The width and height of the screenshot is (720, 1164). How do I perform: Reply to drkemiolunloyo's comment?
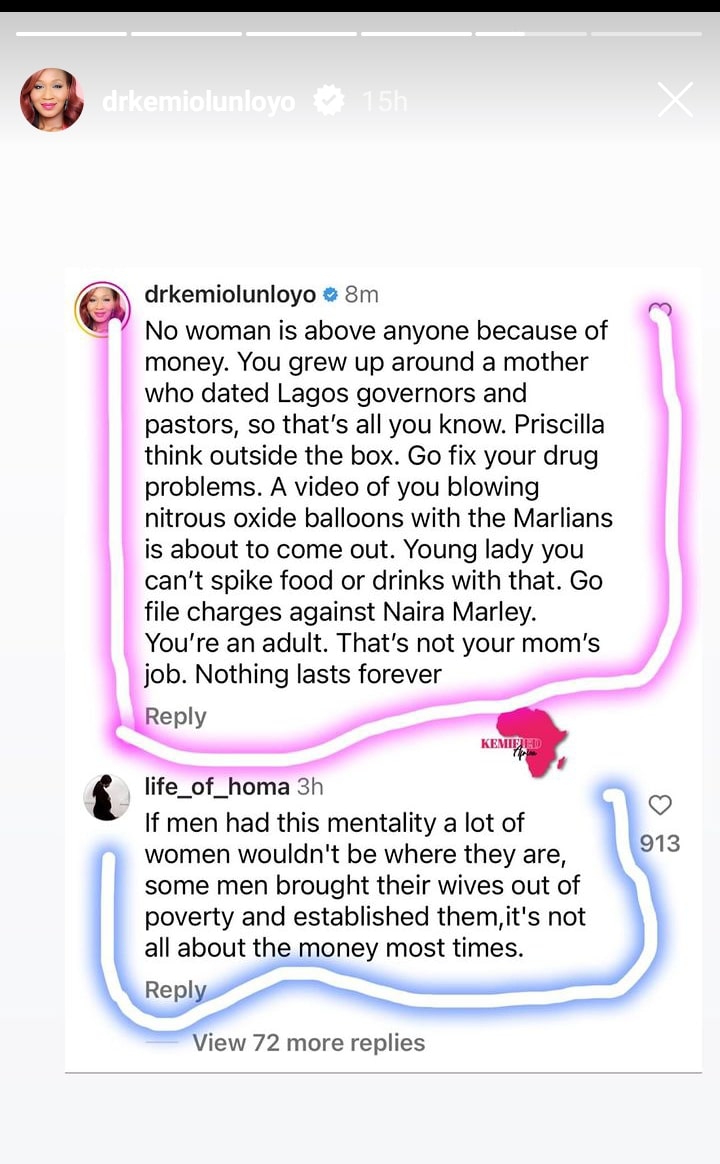click(175, 716)
